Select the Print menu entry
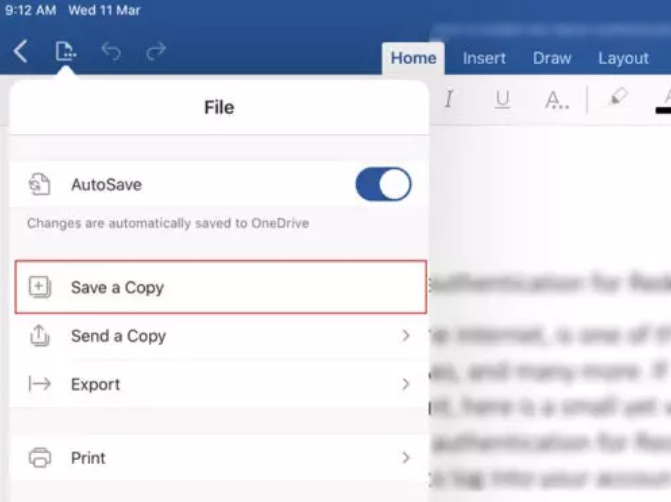This screenshot has height=502, width=671. [219, 458]
